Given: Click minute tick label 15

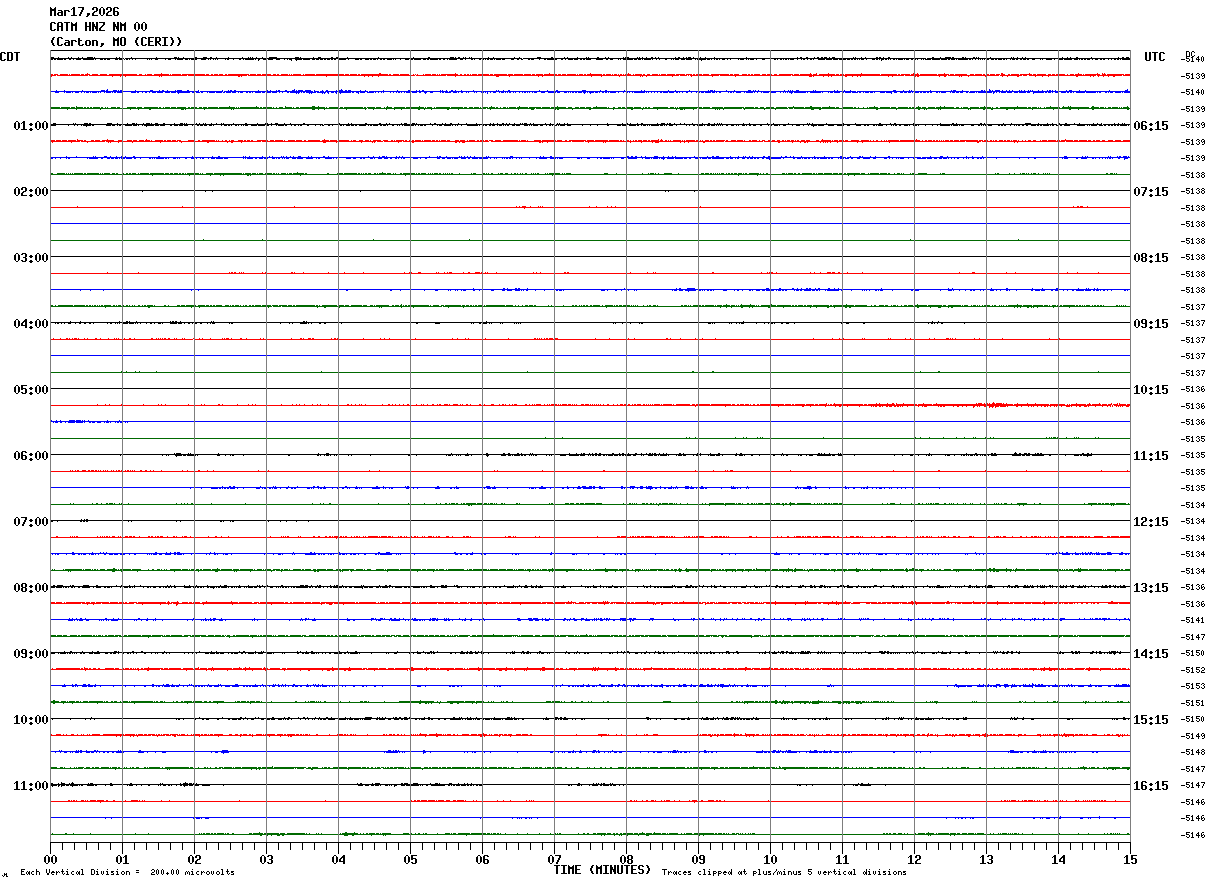Looking at the screenshot, I should click(x=1130, y=859).
